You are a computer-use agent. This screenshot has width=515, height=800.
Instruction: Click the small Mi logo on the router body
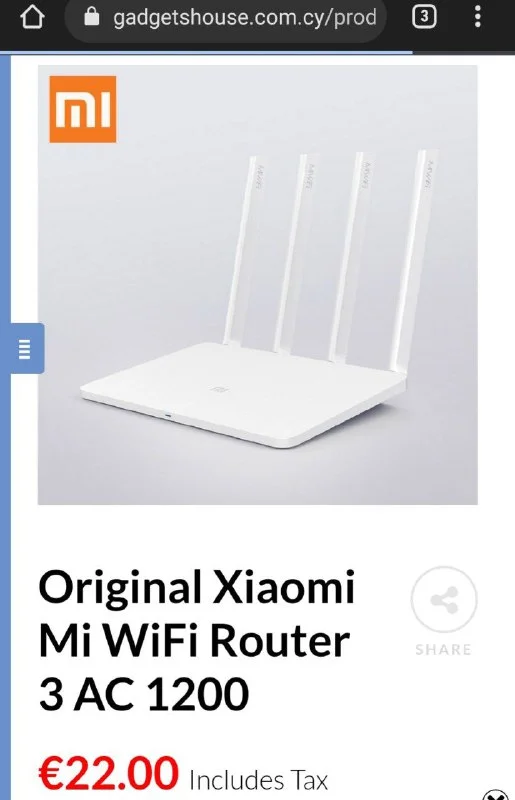coord(220,390)
